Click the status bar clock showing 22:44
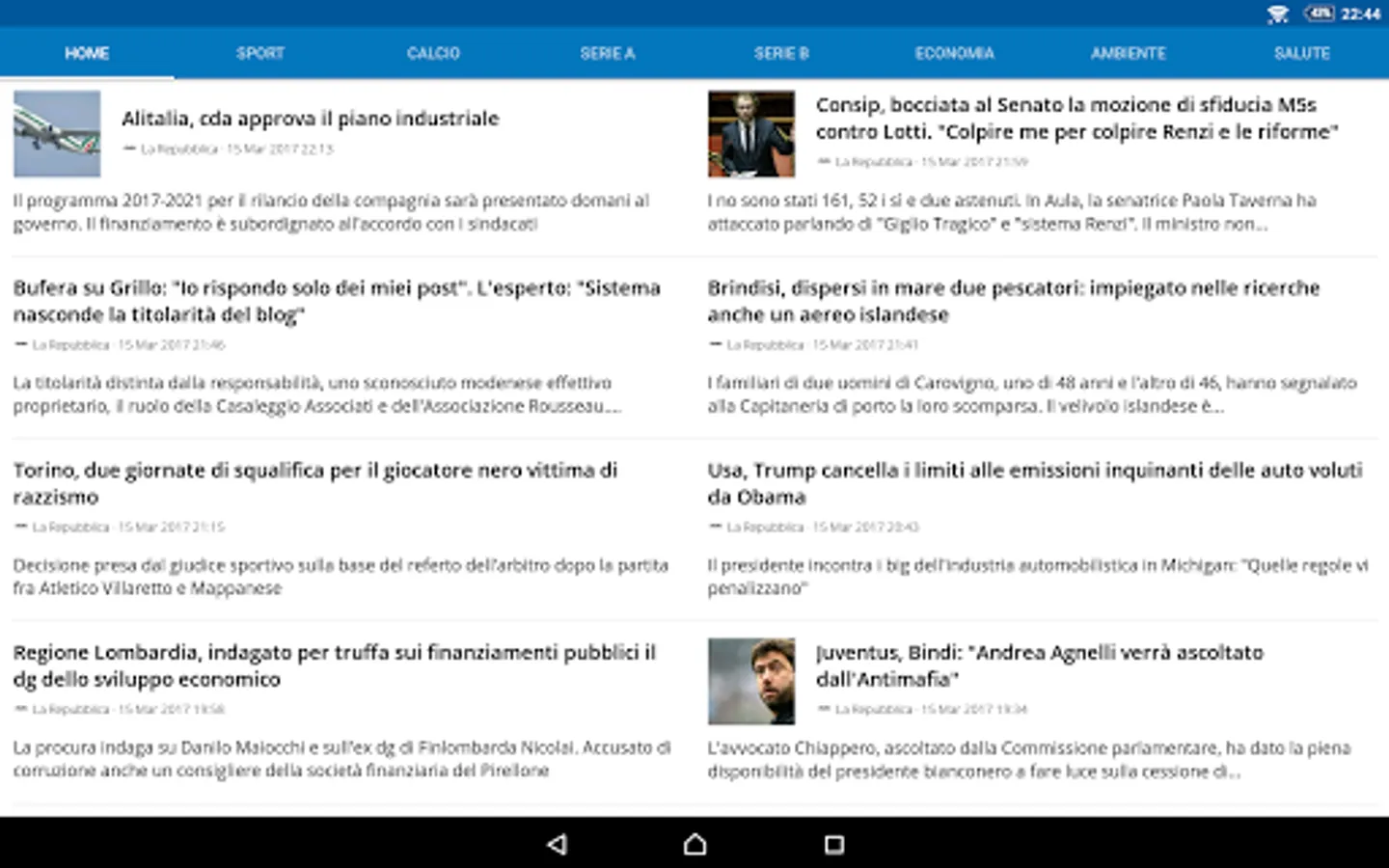This screenshot has width=1389, height=868. pos(1361,14)
